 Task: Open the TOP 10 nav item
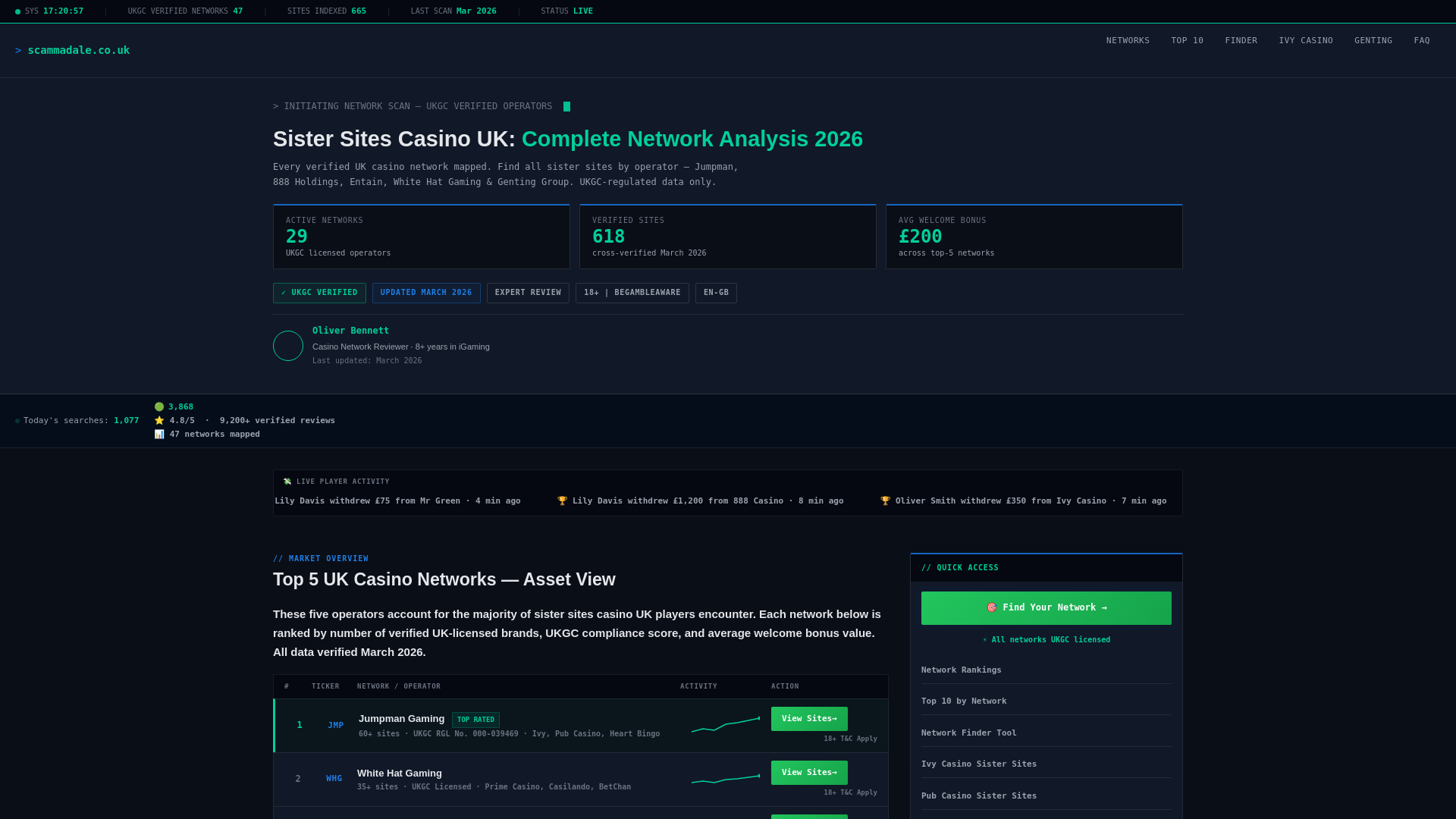tap(1187, 41)
